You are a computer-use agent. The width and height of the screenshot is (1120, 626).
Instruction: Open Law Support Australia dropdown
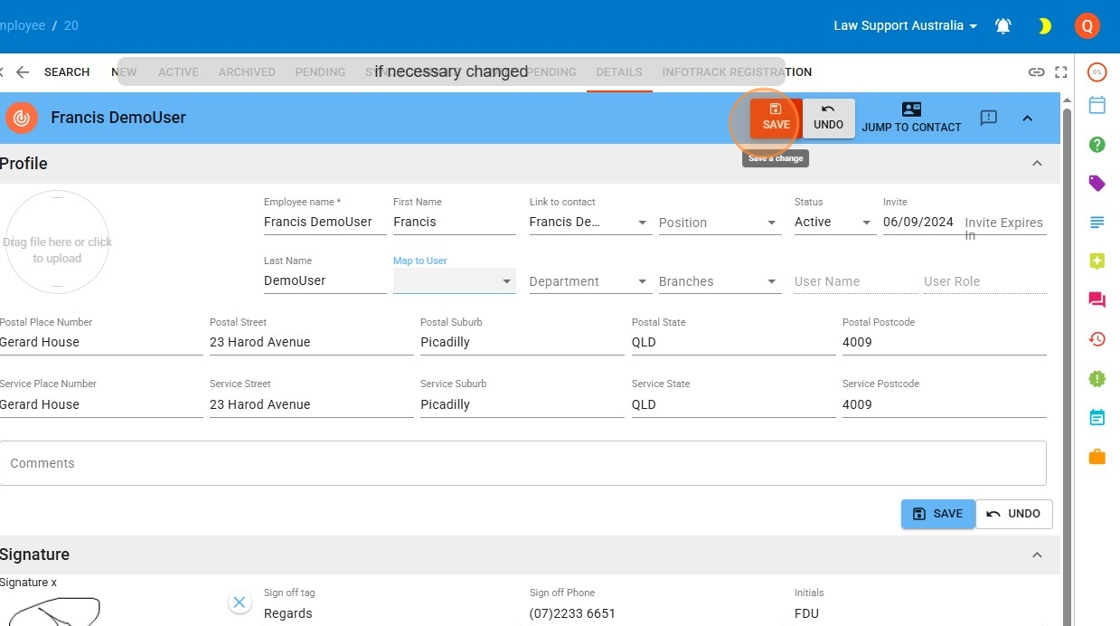pos(905,26)
